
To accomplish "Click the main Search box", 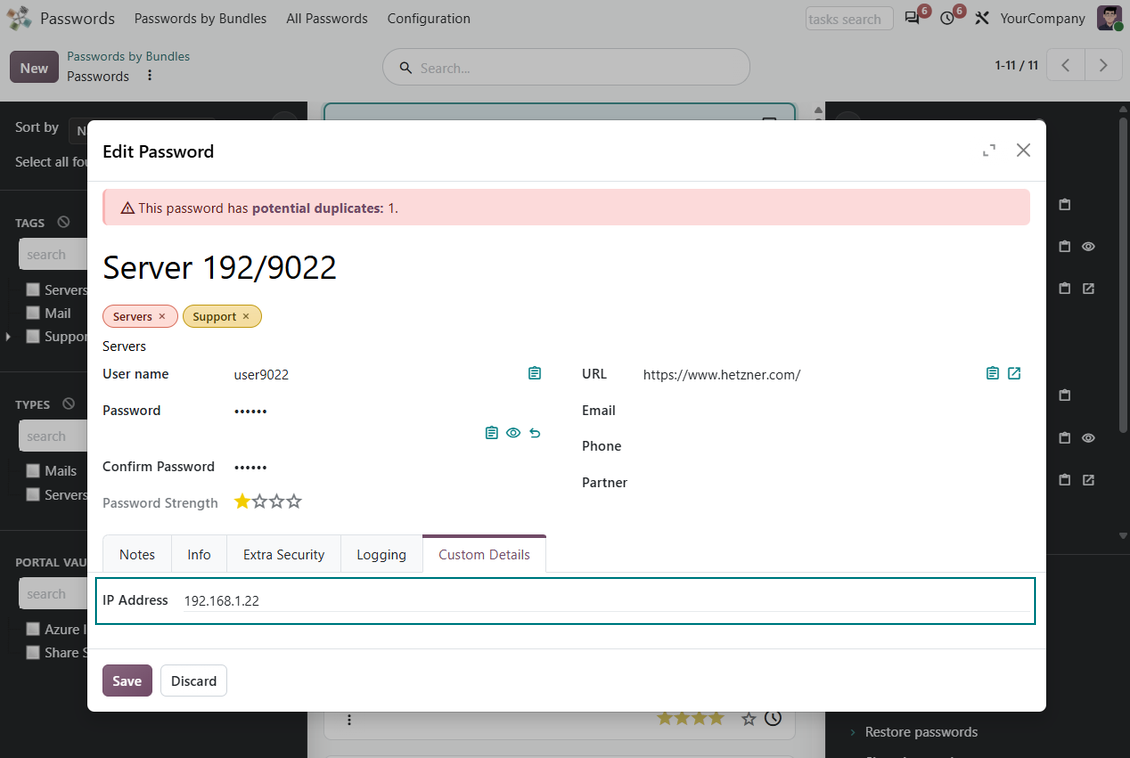I will point(566,67).
